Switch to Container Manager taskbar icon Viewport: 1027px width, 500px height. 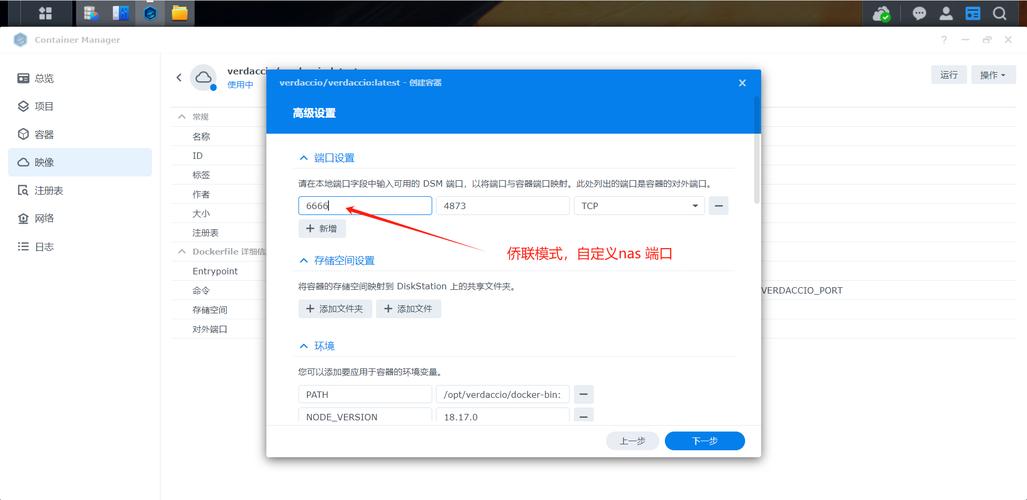click(150, 13)
